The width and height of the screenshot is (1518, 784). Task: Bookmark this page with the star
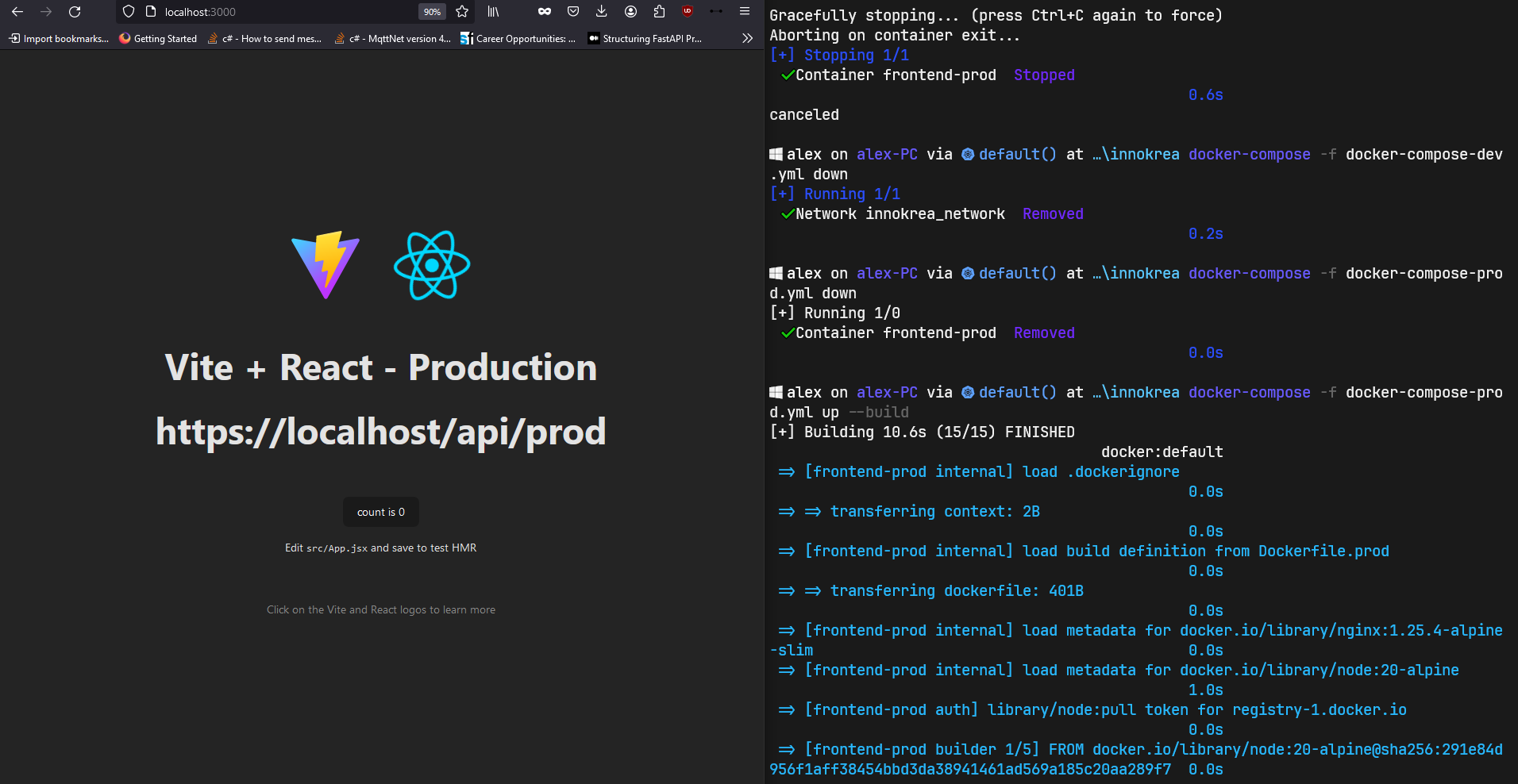462,12
